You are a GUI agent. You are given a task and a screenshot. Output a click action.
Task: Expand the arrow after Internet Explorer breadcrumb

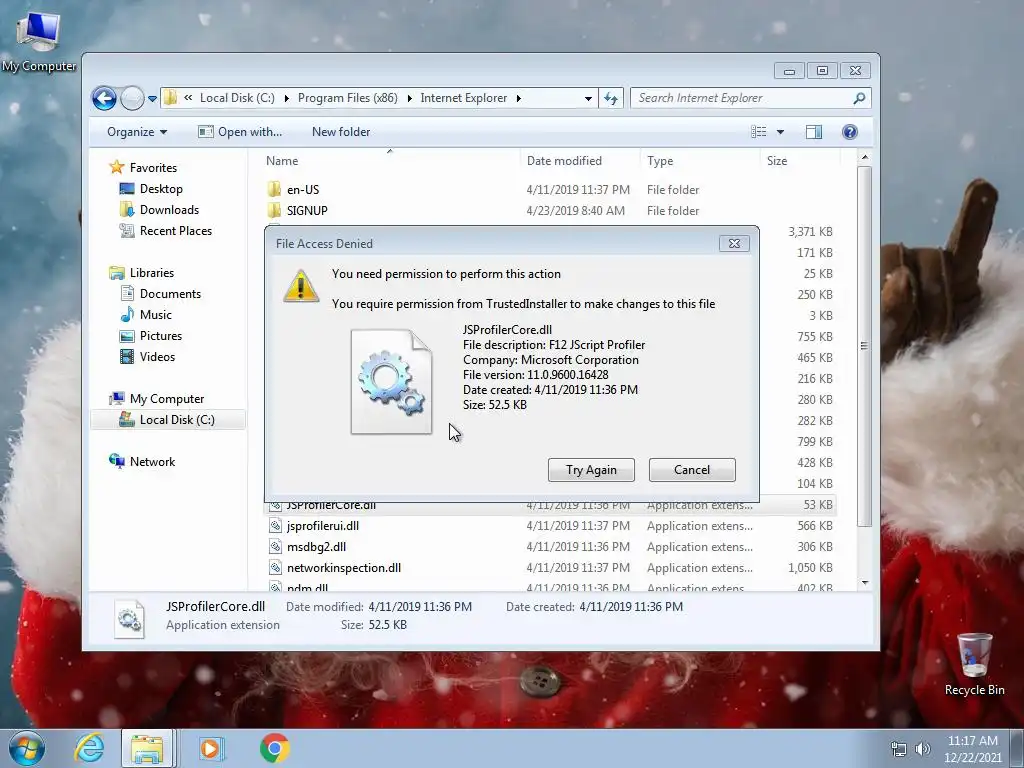point(519,99)
